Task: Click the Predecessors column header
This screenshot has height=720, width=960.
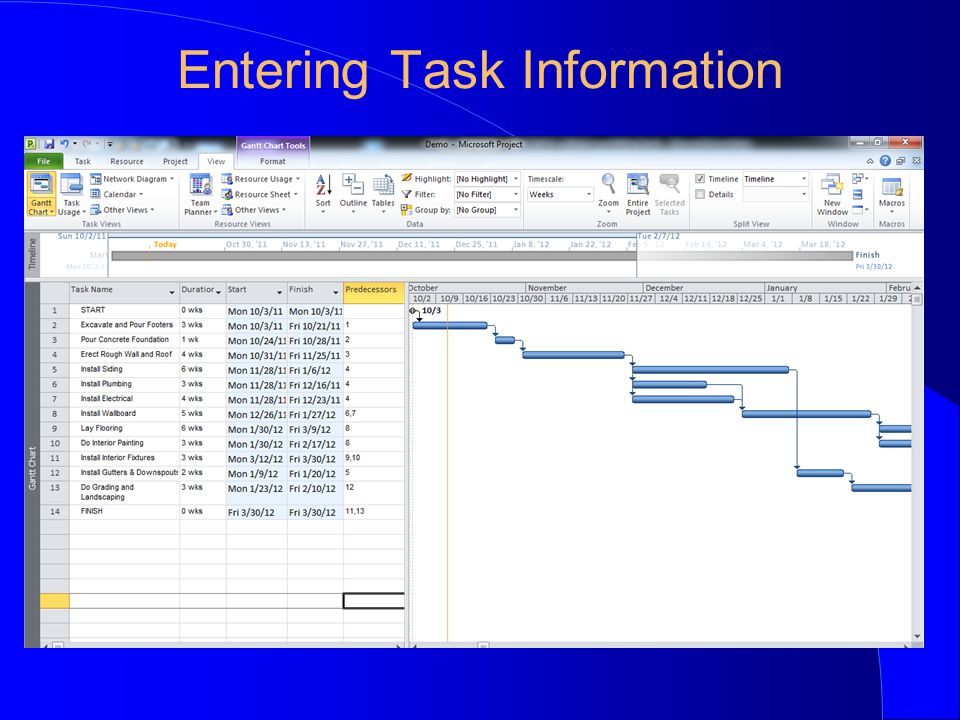Action: [x=373, y=293]
